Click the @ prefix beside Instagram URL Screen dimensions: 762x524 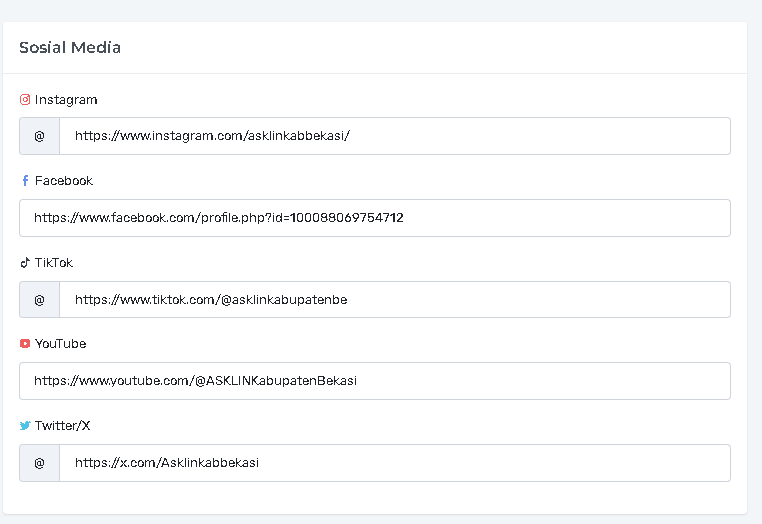coord(40,136)
